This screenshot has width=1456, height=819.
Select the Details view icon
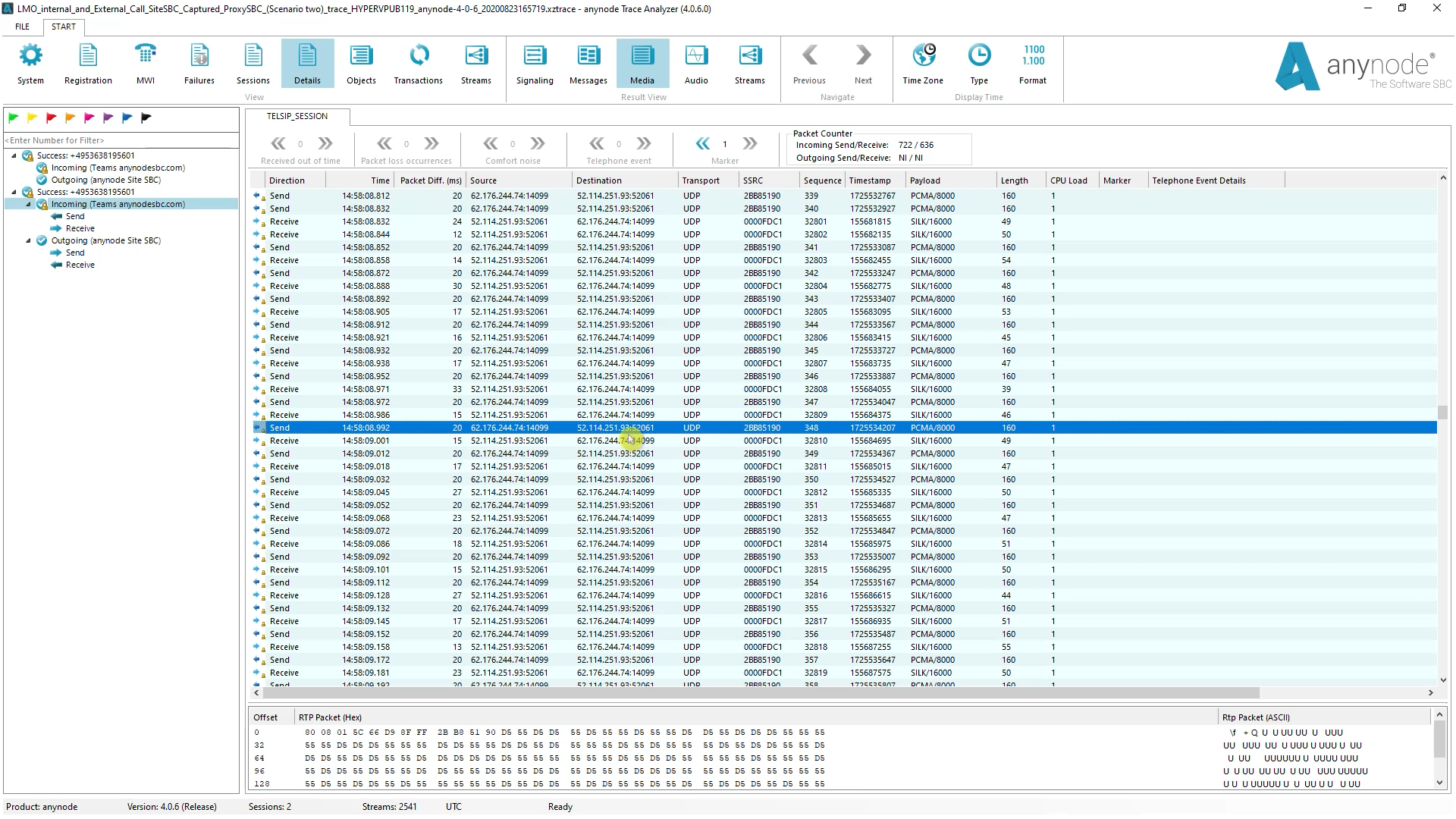(x=307, y=64)
